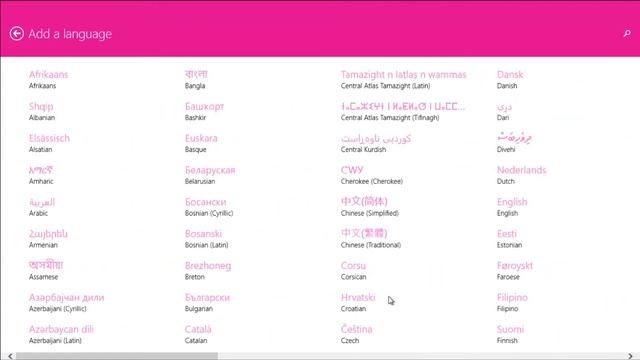The height and width of the screenshot is (360, 640).
Task: Select Alsatian (Elsässisch)
Action: [x=49, y=143]
